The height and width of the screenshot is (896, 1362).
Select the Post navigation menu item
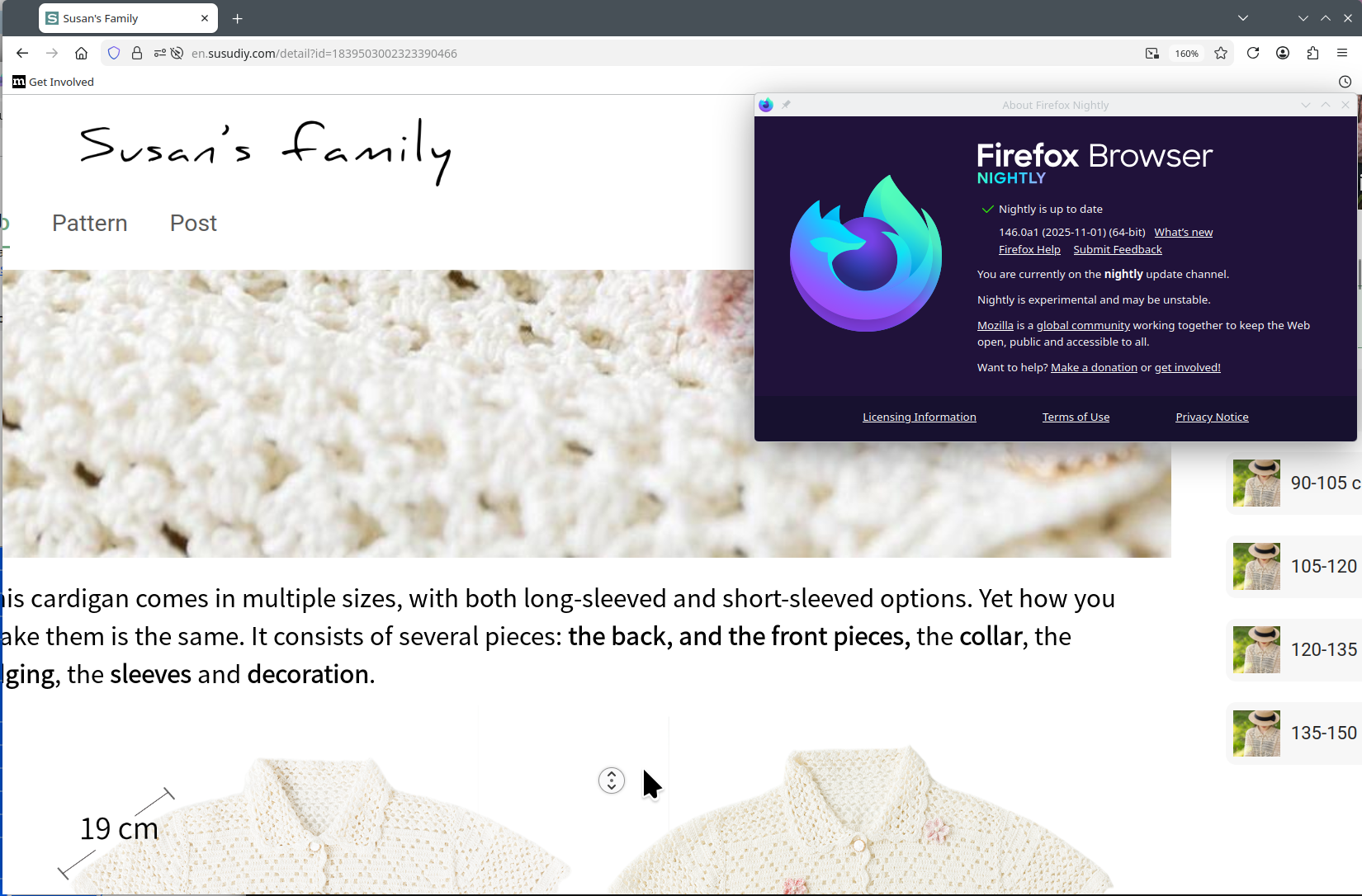pyautogui.click(x=193, y=224)
